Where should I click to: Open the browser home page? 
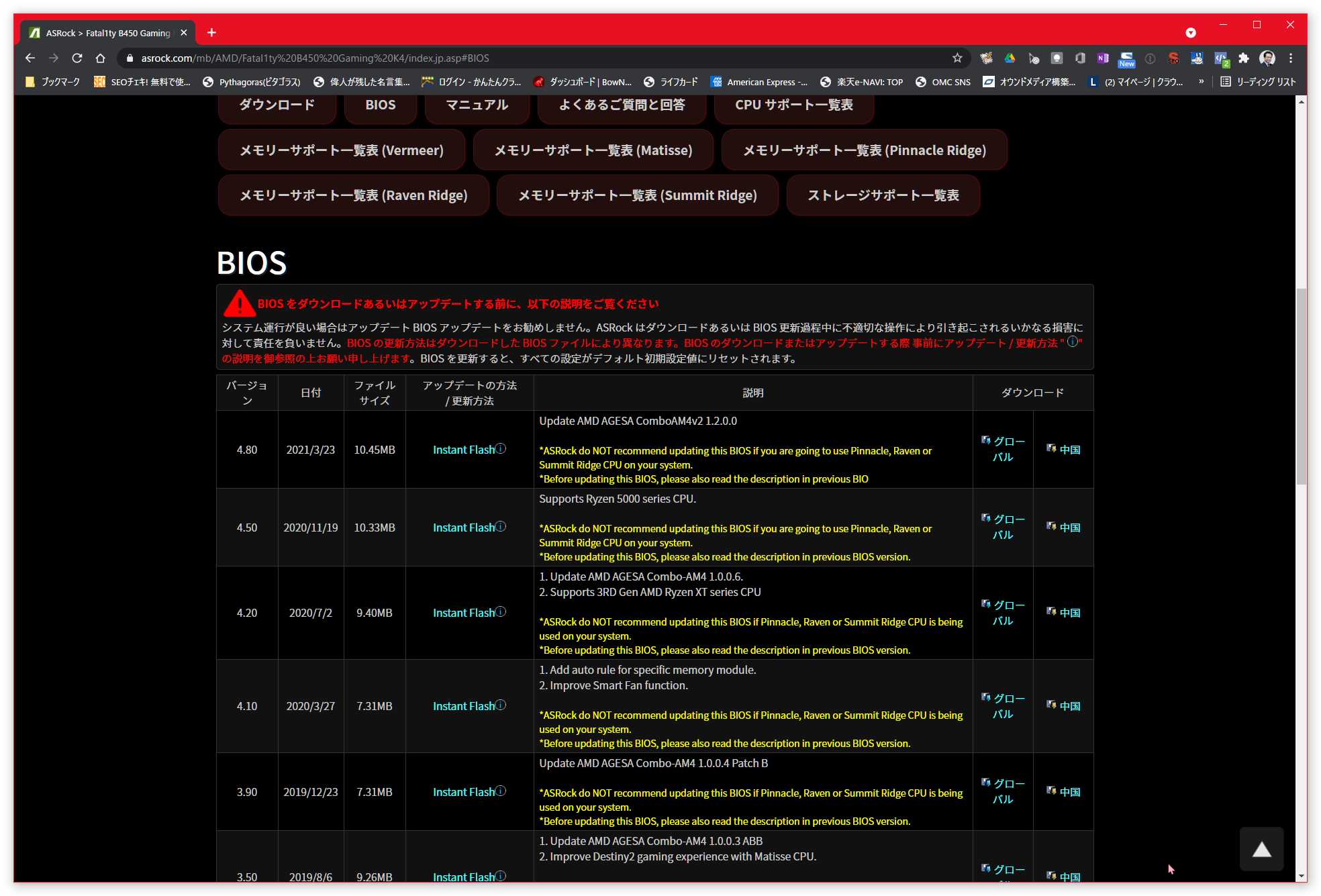tap(101, 58)
